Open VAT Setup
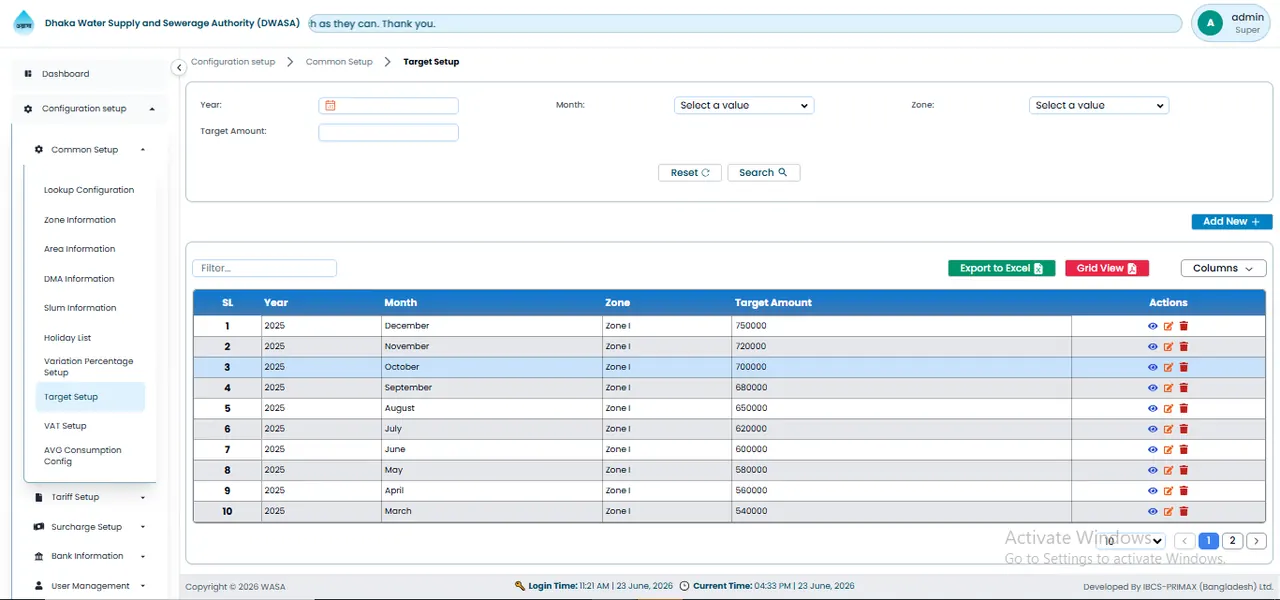 pos(66,426)
